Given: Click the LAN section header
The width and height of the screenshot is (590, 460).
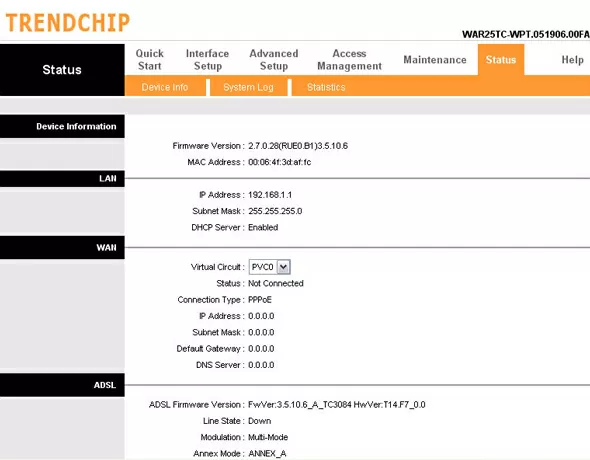Looking at the screenshot, I should pyautogui.click(x=62, y=179).
